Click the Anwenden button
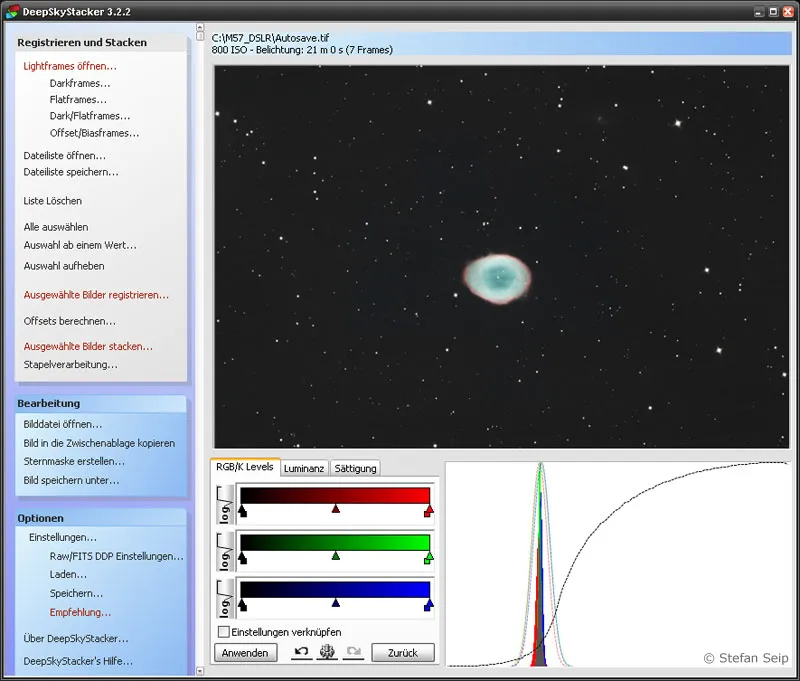Image resolution: width=800 pixels, height=681 pixels. (x=245, y=653)
